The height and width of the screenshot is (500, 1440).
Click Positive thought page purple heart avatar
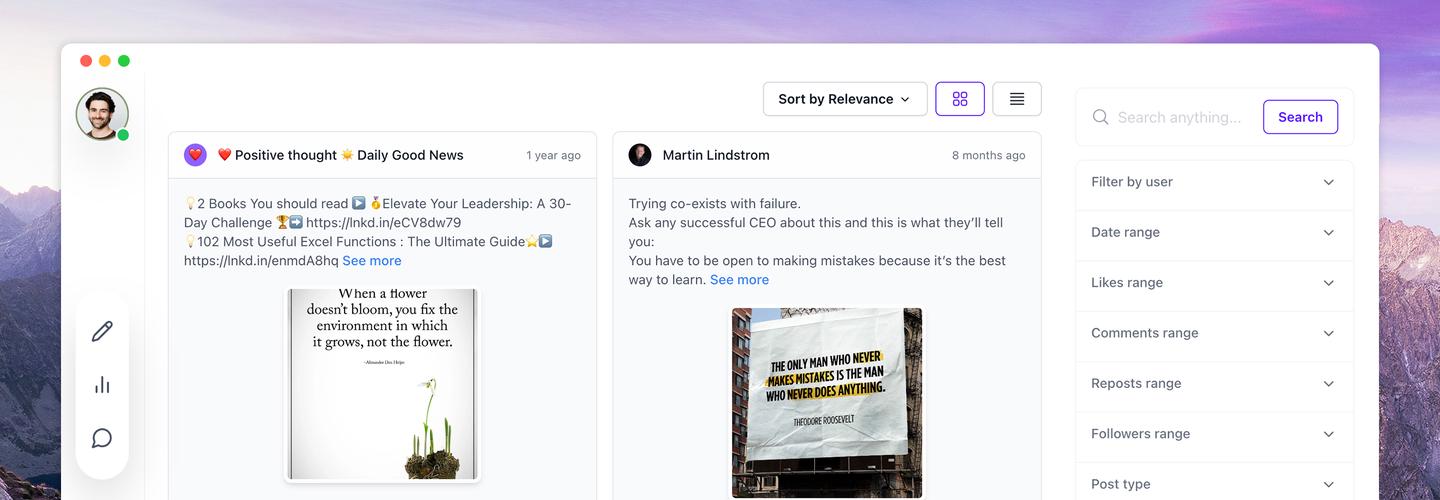(x=195, y=155)
